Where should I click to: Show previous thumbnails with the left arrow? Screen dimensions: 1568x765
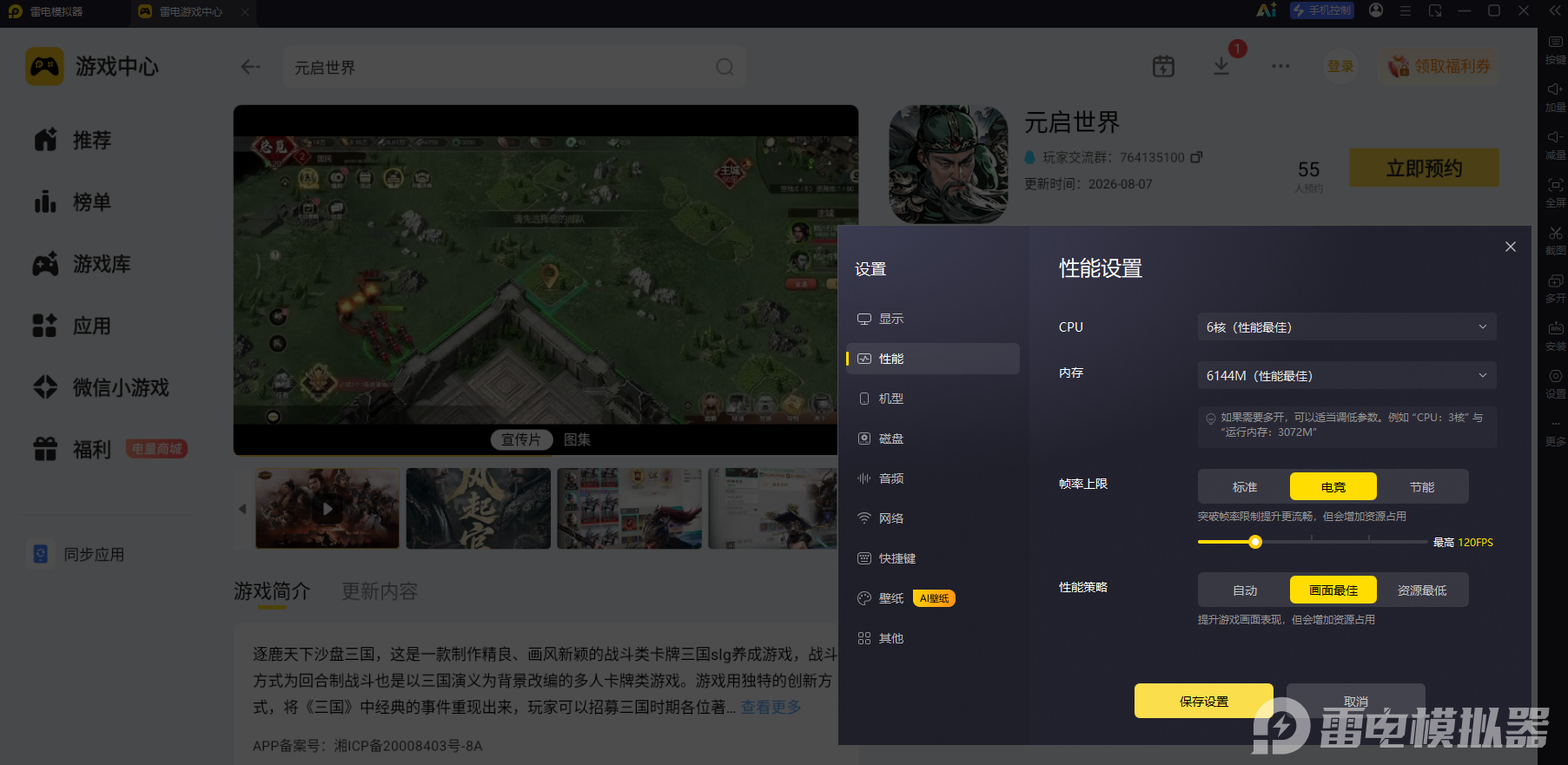(242, 509)
